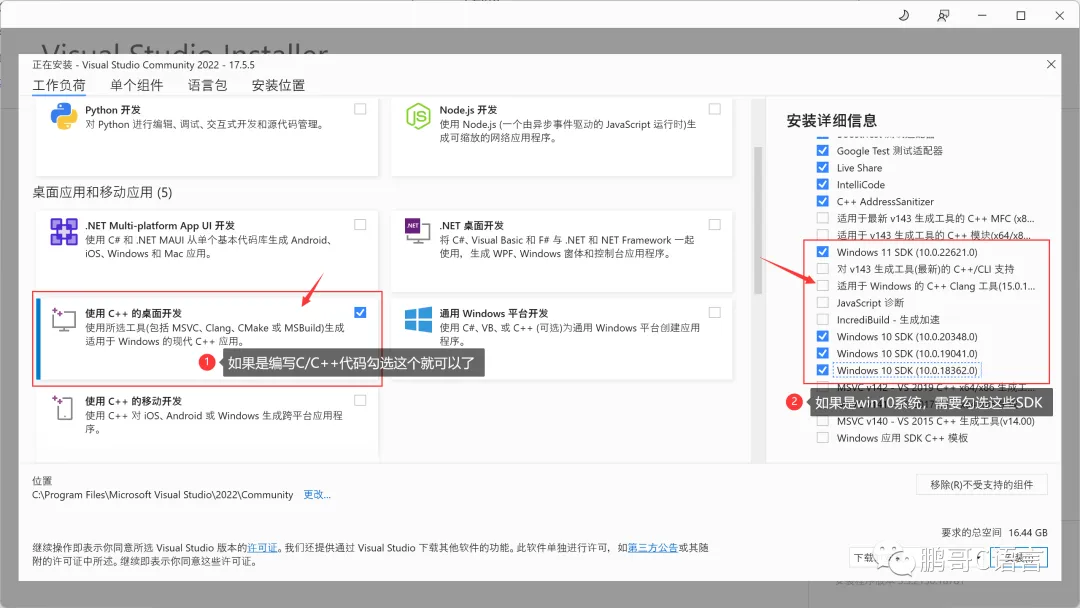This screenshot has height=608, width=1080.
Task: Click the Node.js development workload icon
Action: 418,116
